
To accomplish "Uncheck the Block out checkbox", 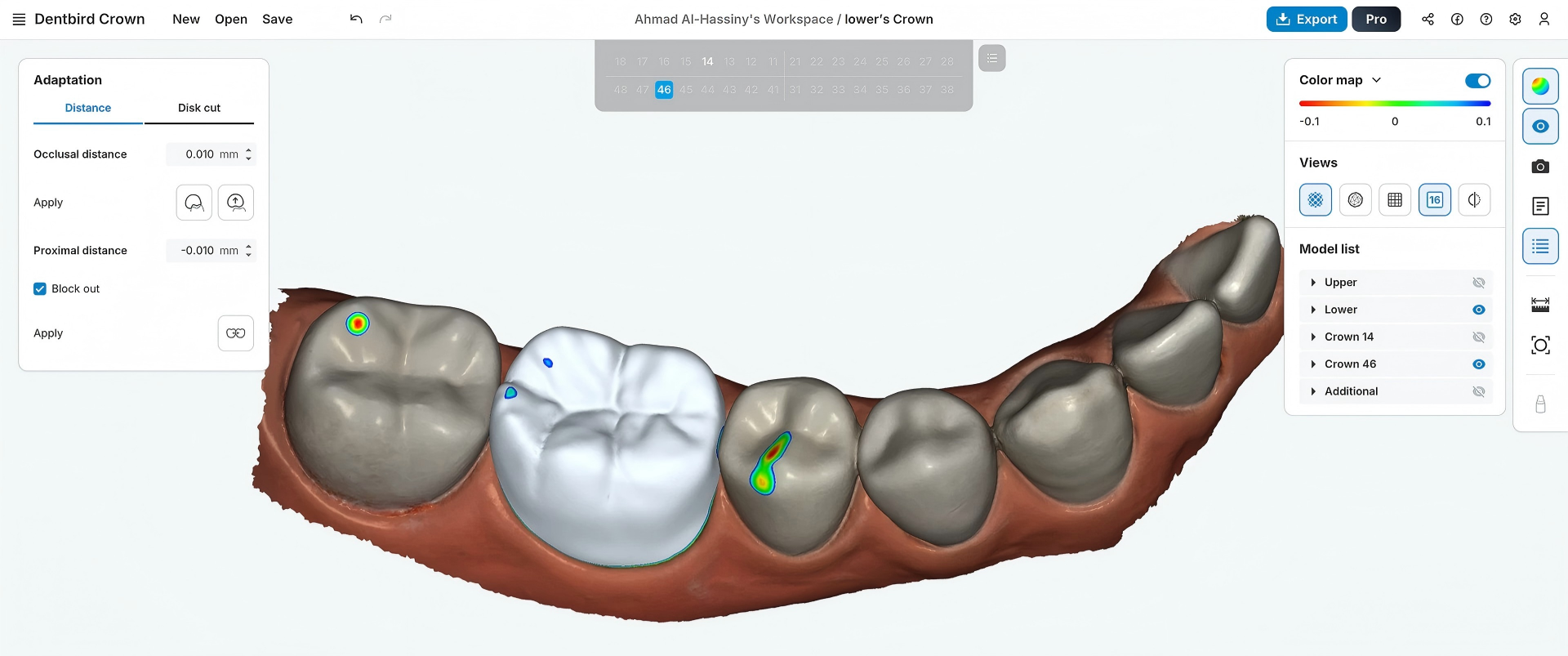I will (x=40, y=288).
